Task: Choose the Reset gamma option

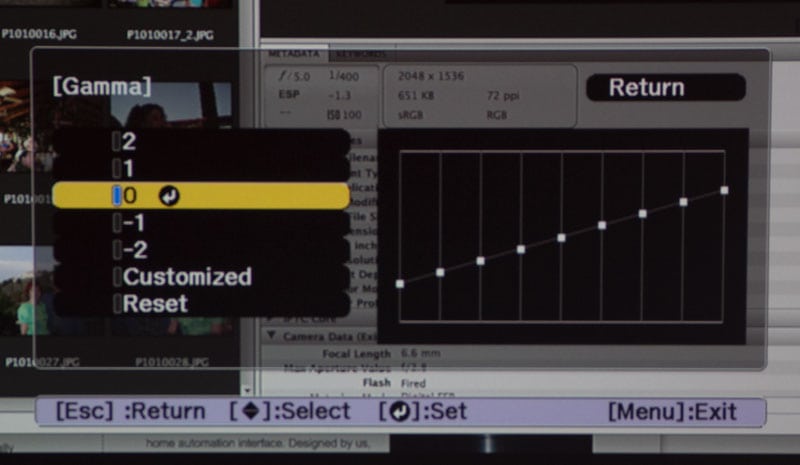Action: [201, 304]
